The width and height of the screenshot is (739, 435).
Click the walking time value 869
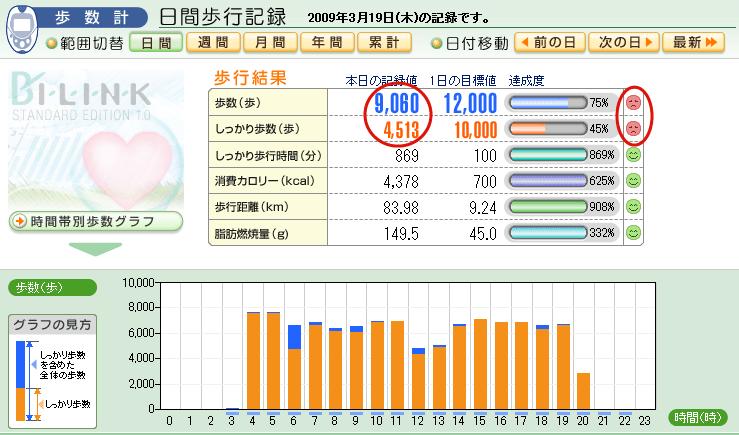tap(407, 156)
